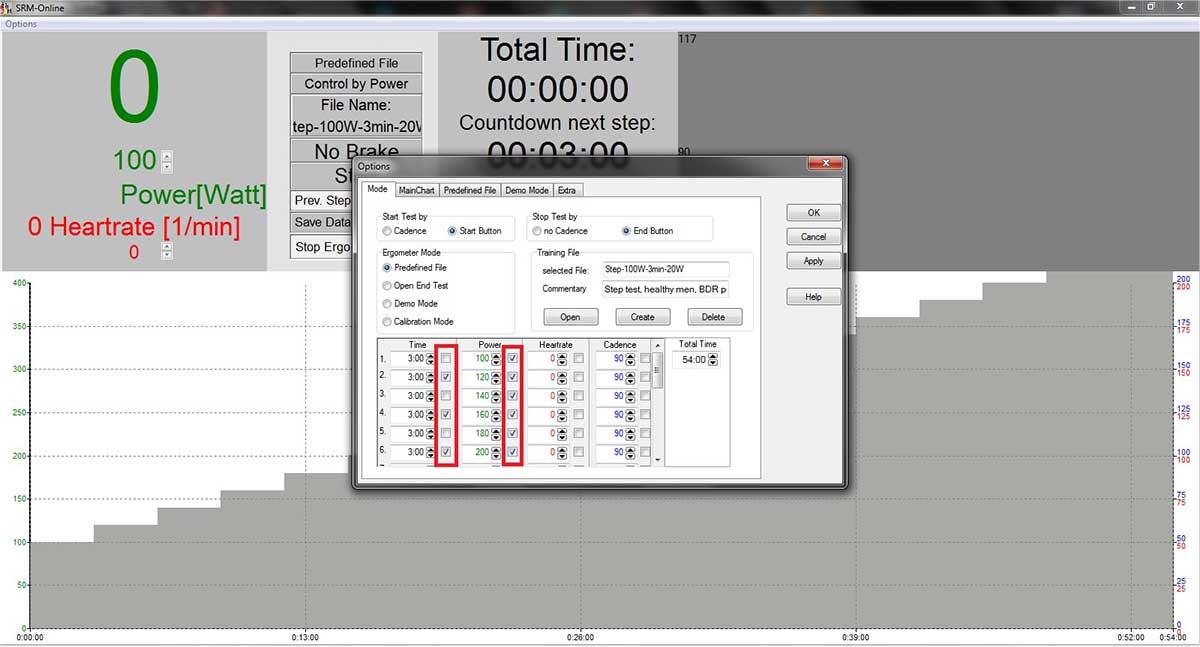Tick the Heartrate checkbox in row 2
1200x647 pixels.
pyautogui.click(x=579, y=377)
